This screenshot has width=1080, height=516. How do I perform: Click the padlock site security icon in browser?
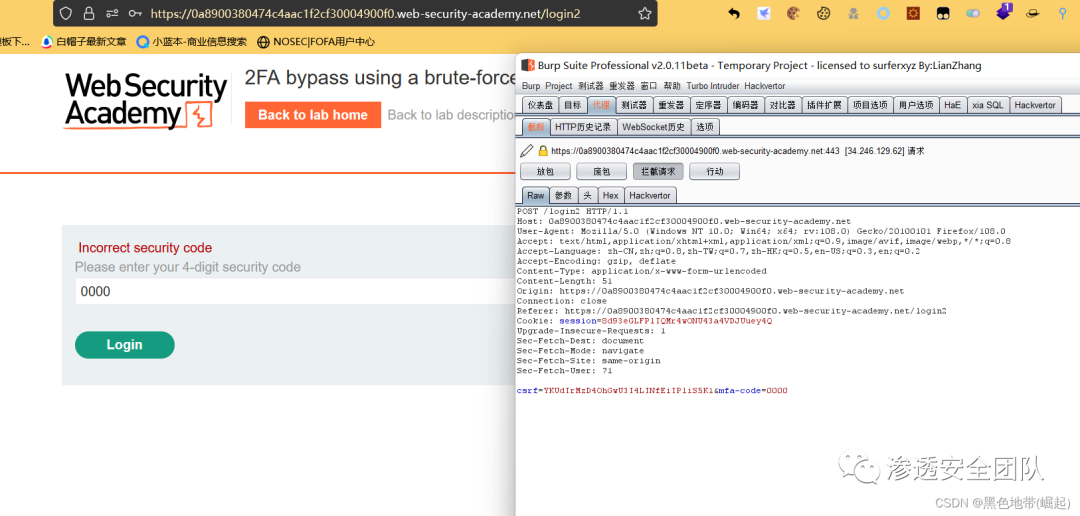pos(88,13)
